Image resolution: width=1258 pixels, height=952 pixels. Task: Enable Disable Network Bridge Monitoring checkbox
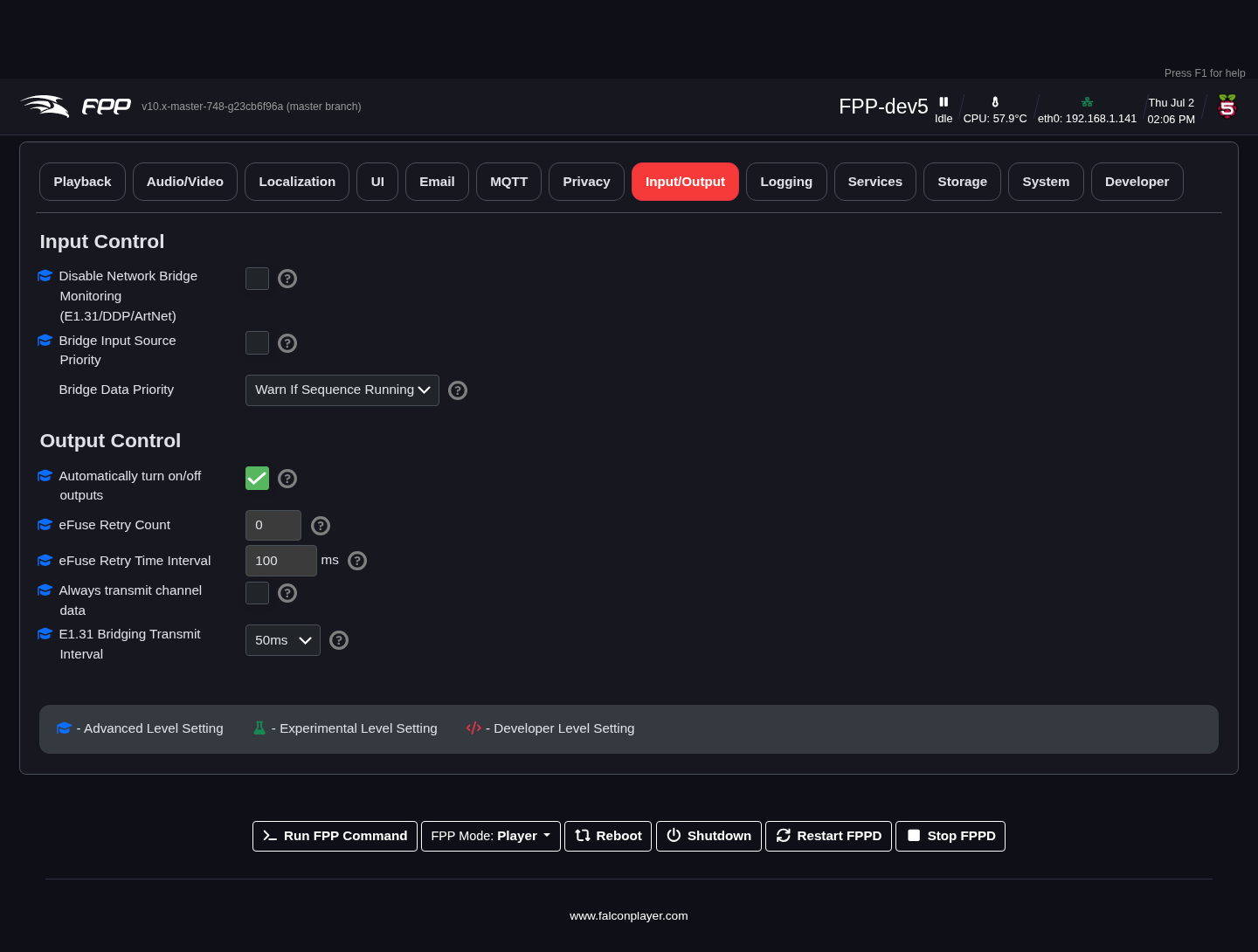pyautogui.click(x=257, y=279)
